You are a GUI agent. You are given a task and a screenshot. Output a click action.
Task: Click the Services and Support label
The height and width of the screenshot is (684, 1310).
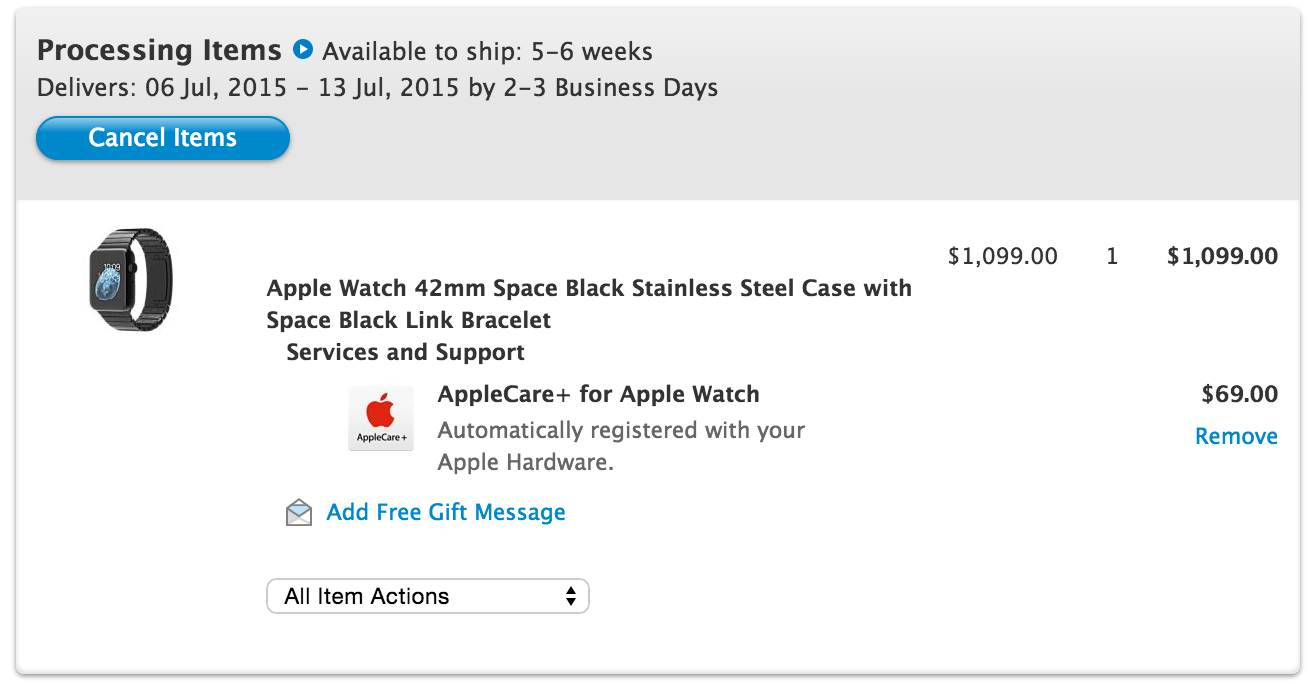click(405, 352)
